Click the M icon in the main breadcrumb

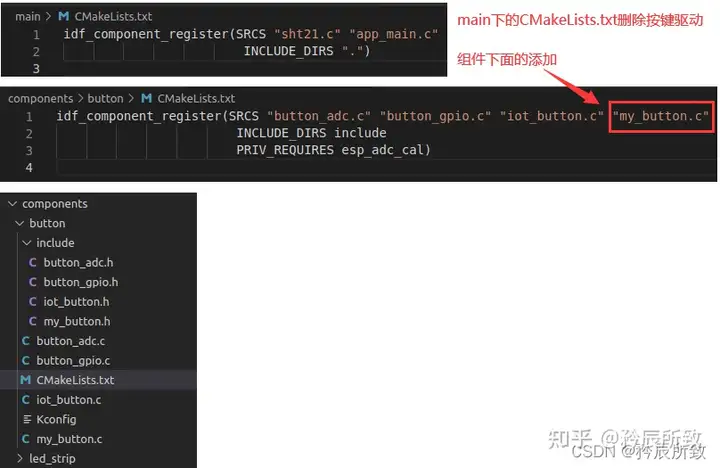(63, 17)
